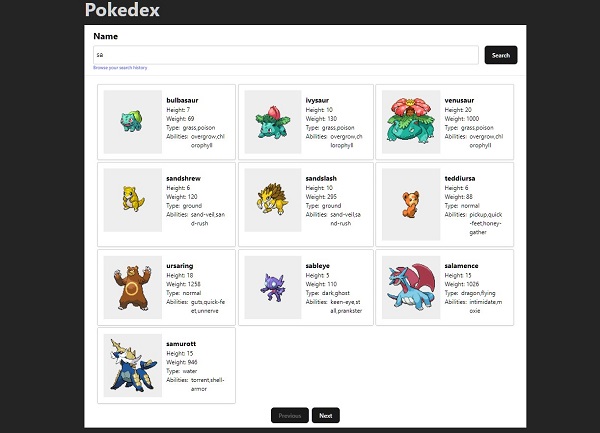The image size is (600, 433).
Task: Click ursaring's Weight: 1258 value
Action: [183, 284]
